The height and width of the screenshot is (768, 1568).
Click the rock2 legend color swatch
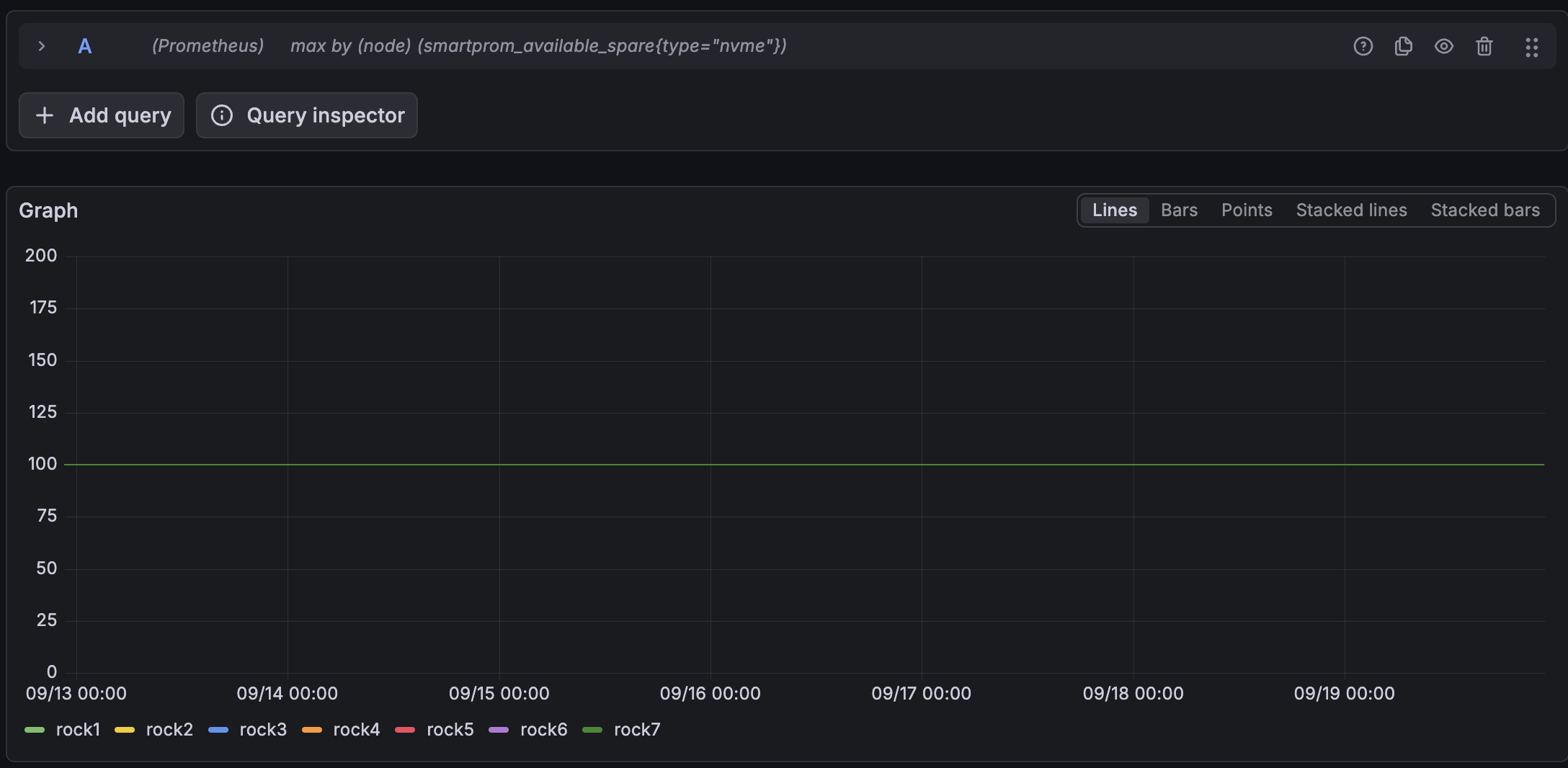coord(125,730)
